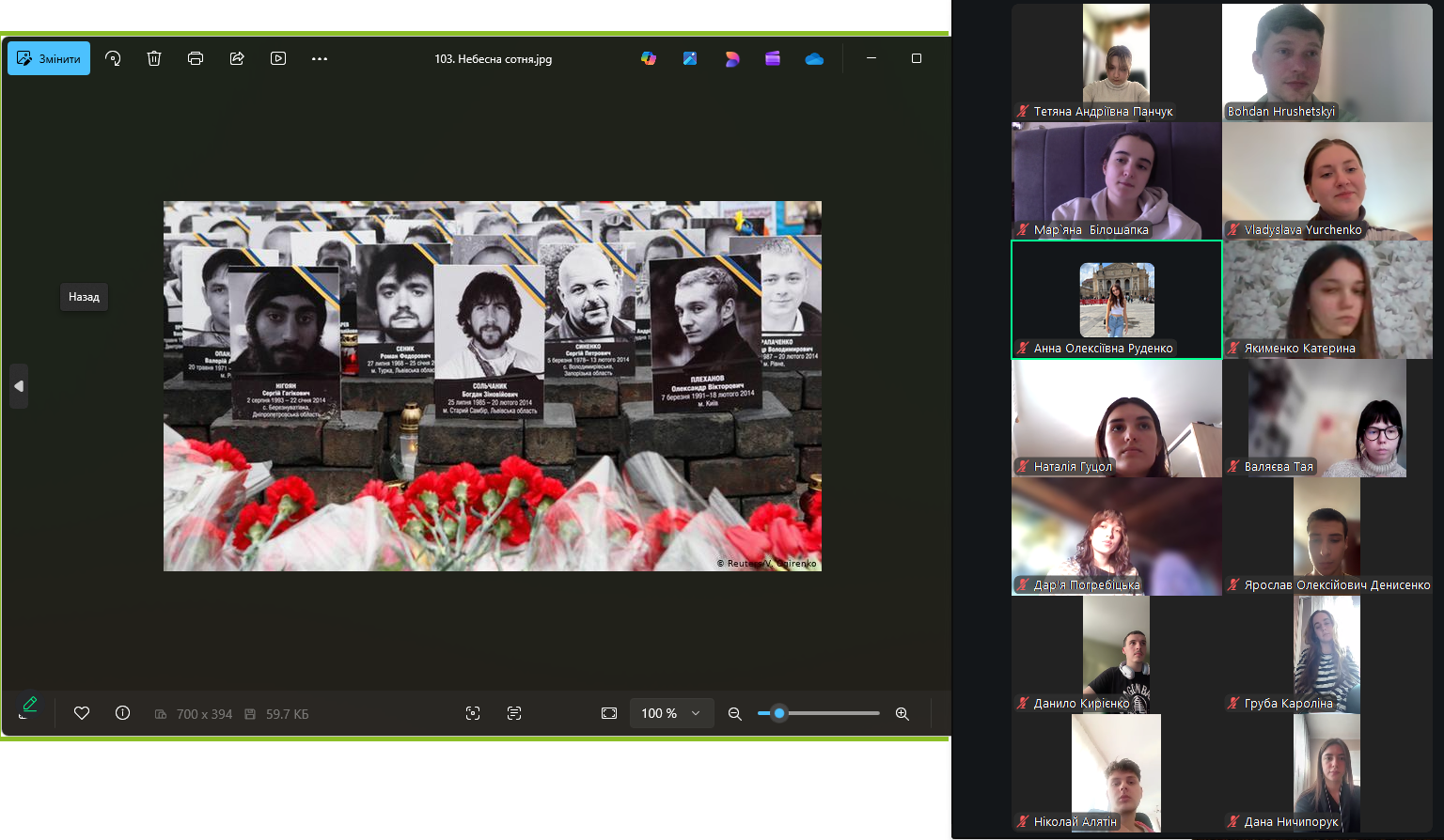Select the Груба Кароліна video tile

click(1327, 655)
